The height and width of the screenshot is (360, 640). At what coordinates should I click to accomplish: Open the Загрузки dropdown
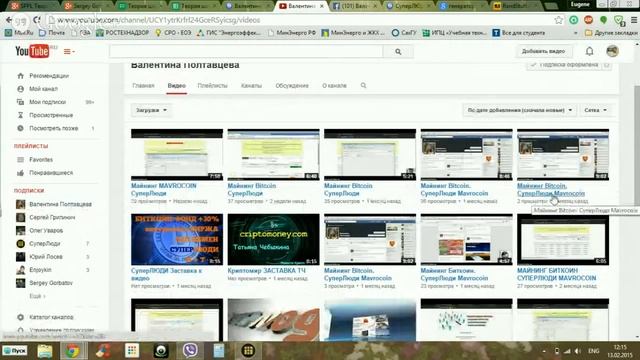click(x=151, y=110)
